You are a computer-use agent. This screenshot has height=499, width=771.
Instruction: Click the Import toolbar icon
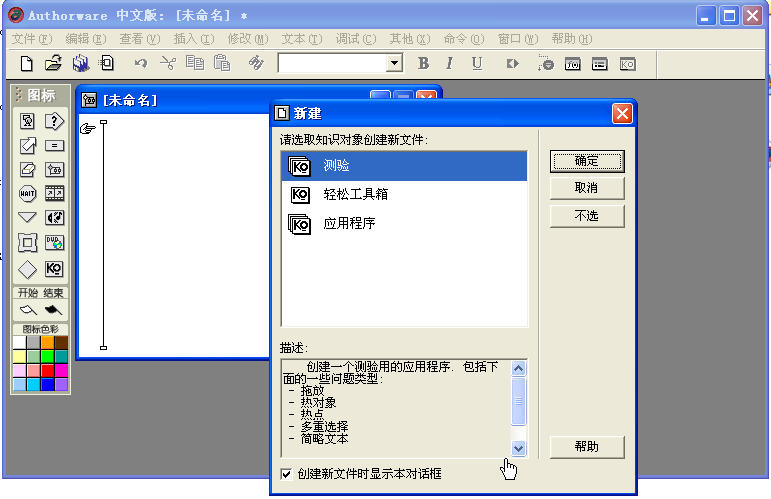click(x=107, y=63)
